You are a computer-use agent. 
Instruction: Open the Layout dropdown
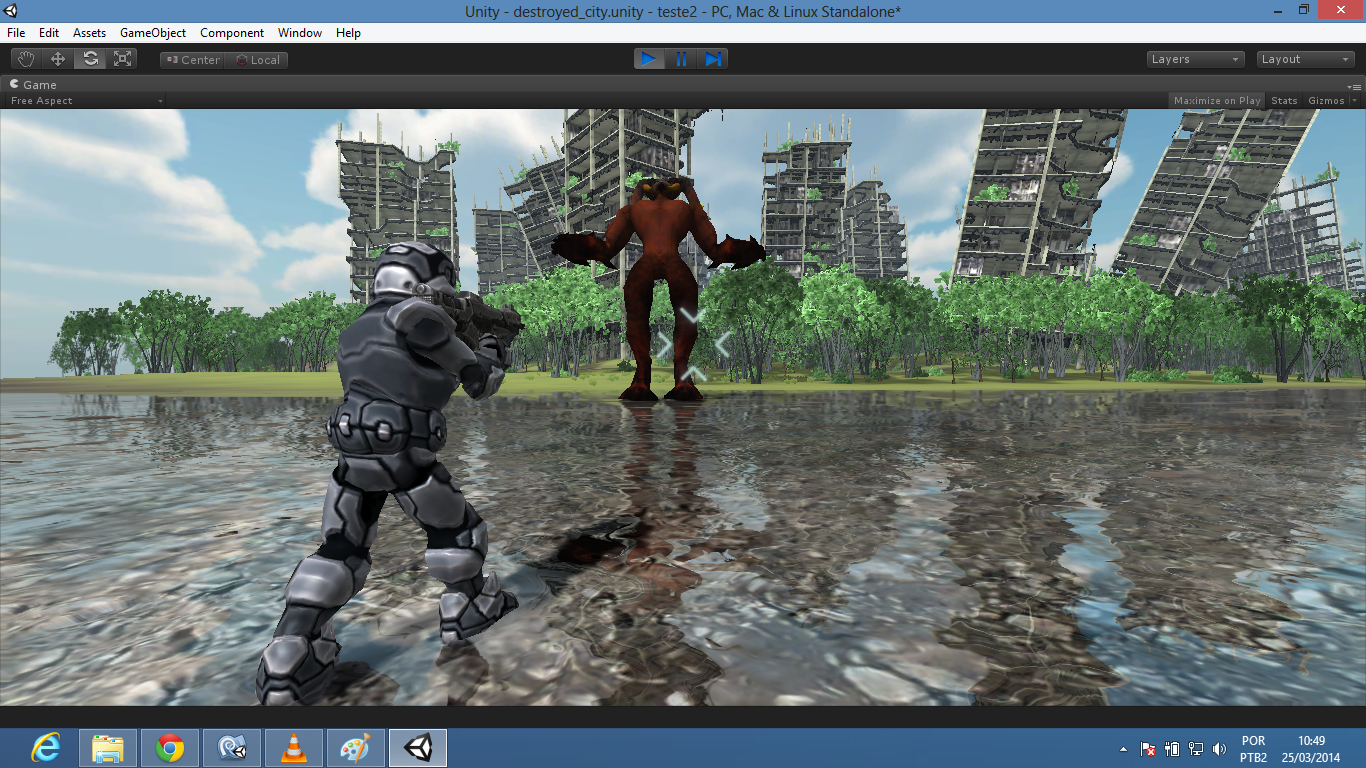1305,59
